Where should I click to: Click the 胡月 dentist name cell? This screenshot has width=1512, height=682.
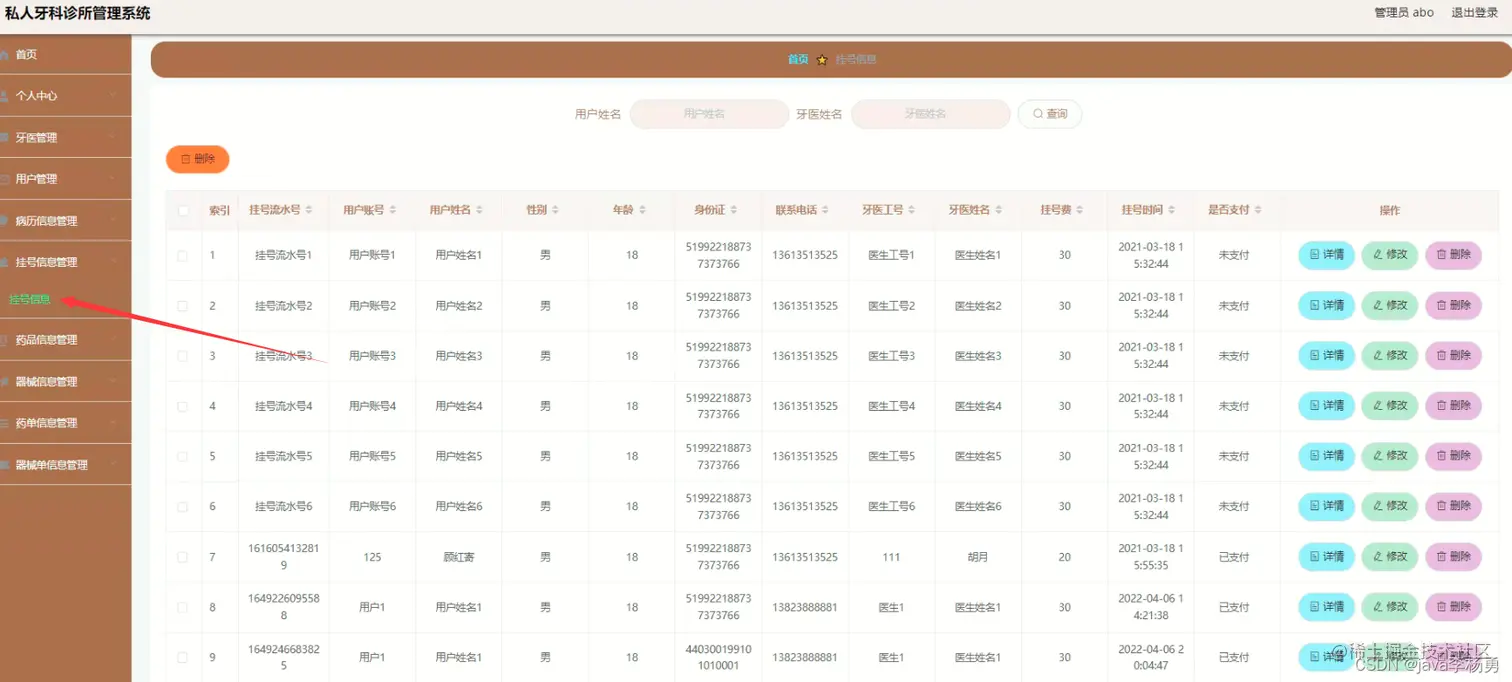click(x=978, y=557)
